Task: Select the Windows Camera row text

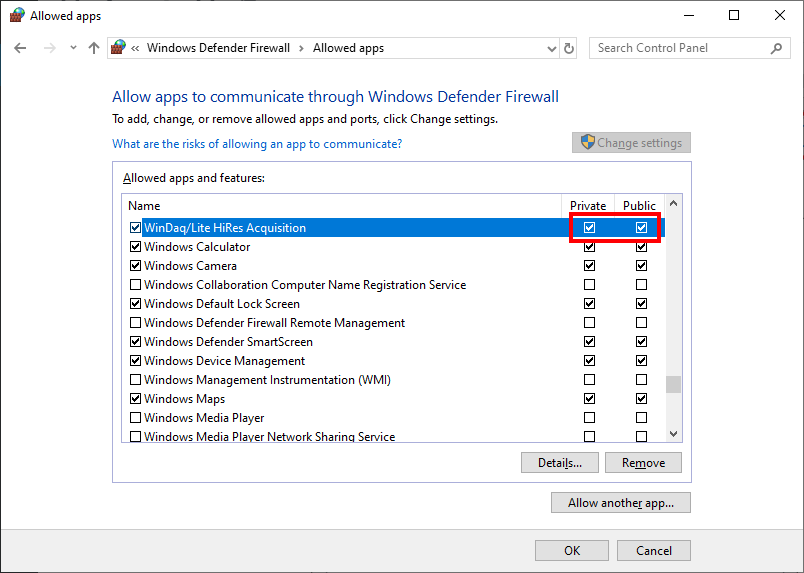Action: click(x=190, y=266)
